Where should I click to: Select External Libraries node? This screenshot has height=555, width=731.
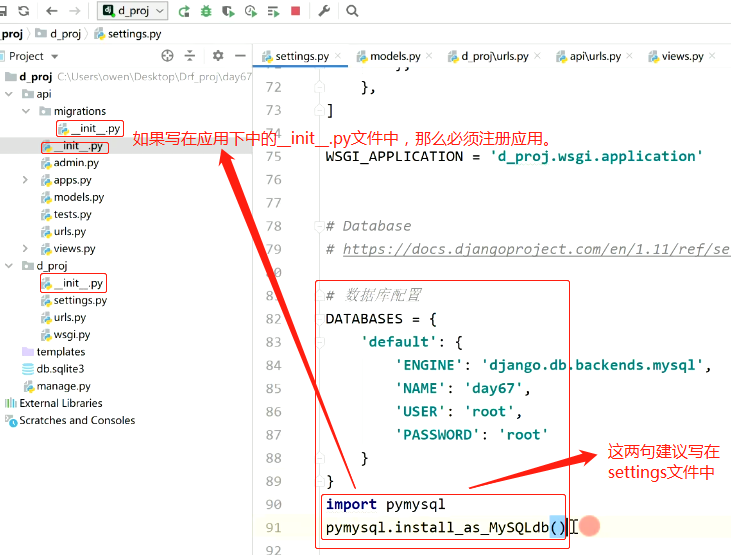click(54, 403)
